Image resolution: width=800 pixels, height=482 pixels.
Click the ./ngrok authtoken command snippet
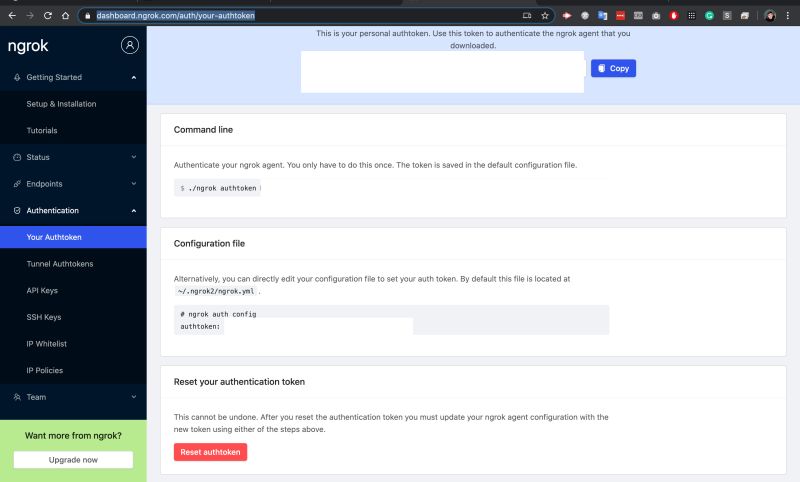point(217,188)
